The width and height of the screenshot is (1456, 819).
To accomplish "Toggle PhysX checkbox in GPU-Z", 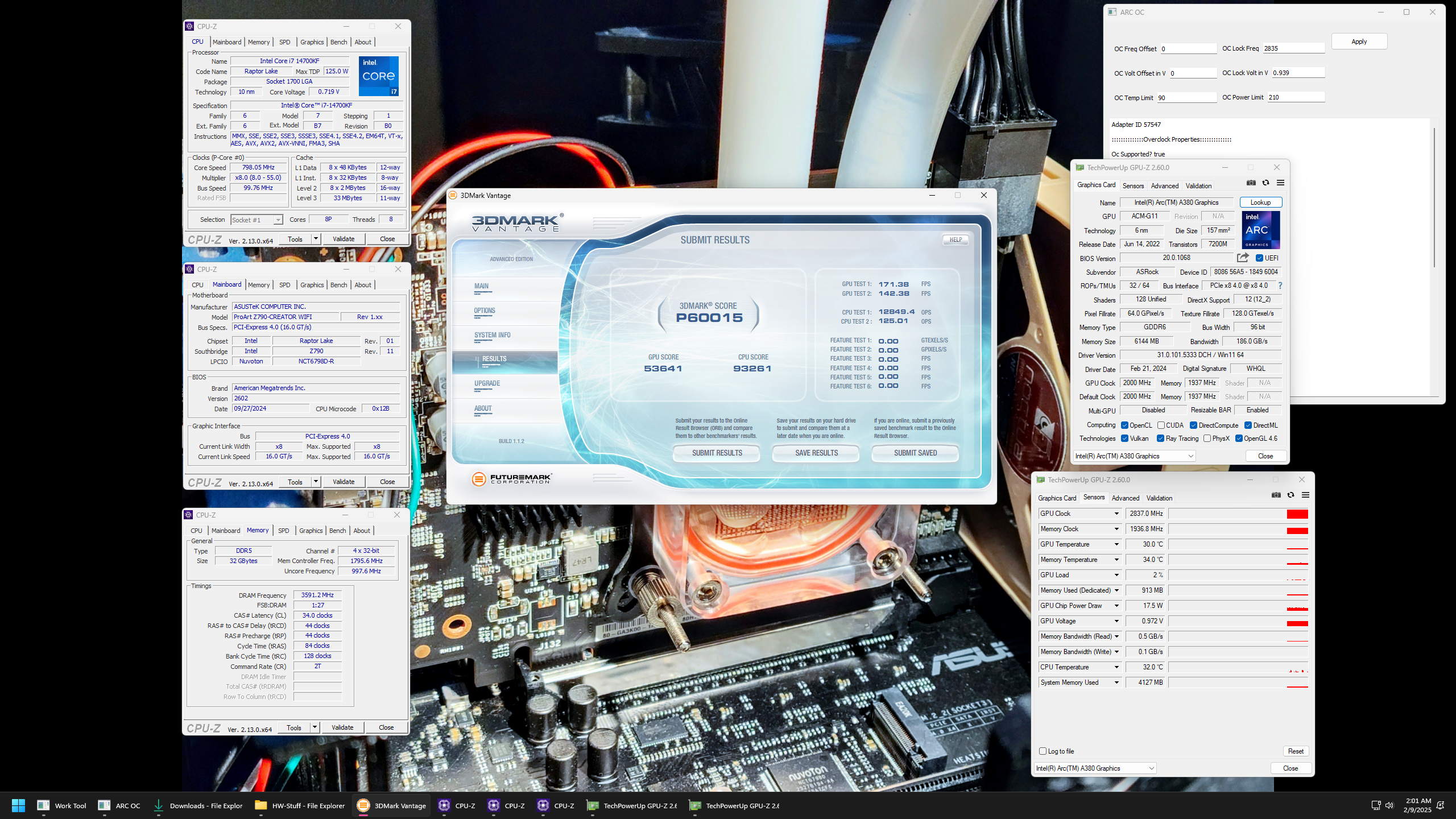I will (x=1207, y=439).
